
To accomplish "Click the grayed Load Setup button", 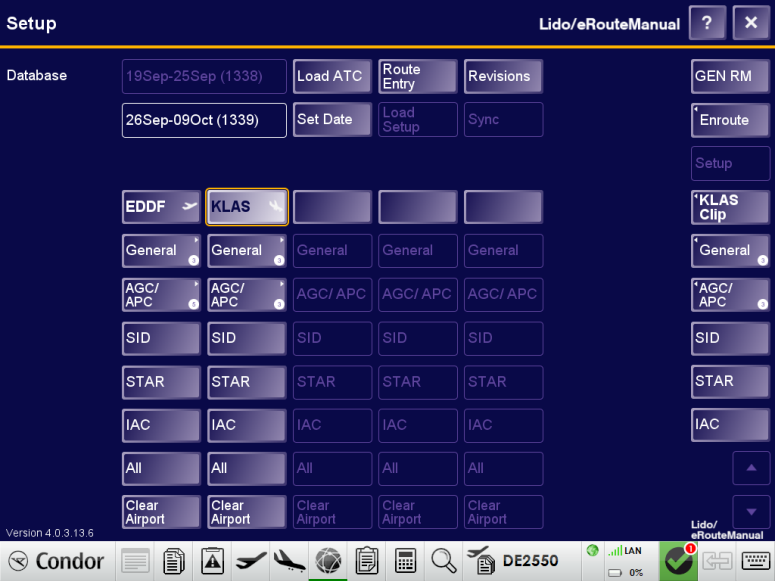I will 418,120.
